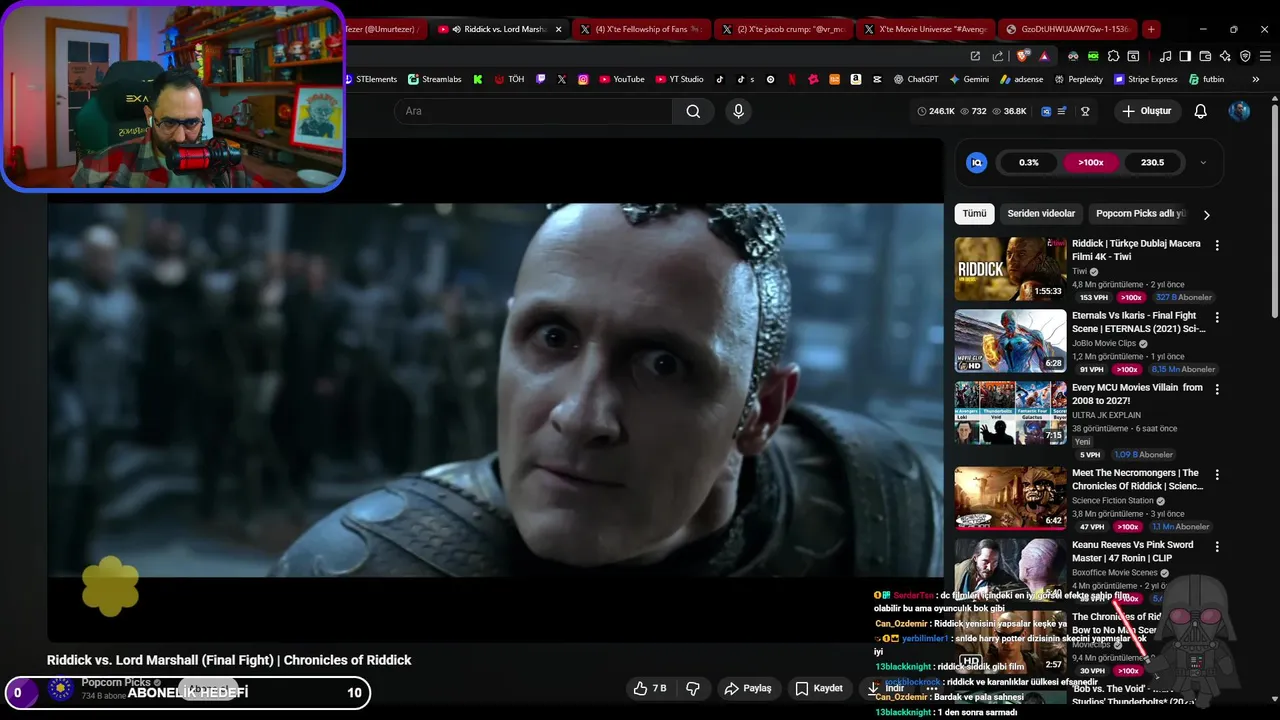Viewport: 1280px width, 720px height.
Task: Open more options for Riddick Tiwi video
Action: point(1217,245)
